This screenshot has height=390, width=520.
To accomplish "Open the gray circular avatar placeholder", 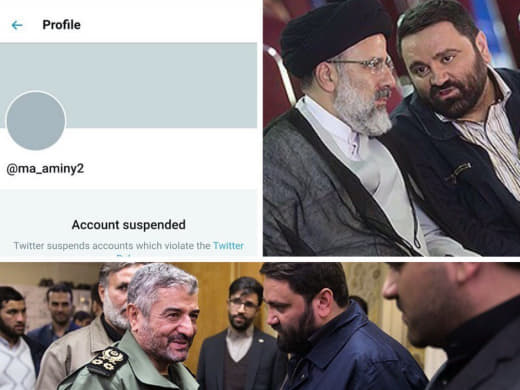I will (36, 121).
